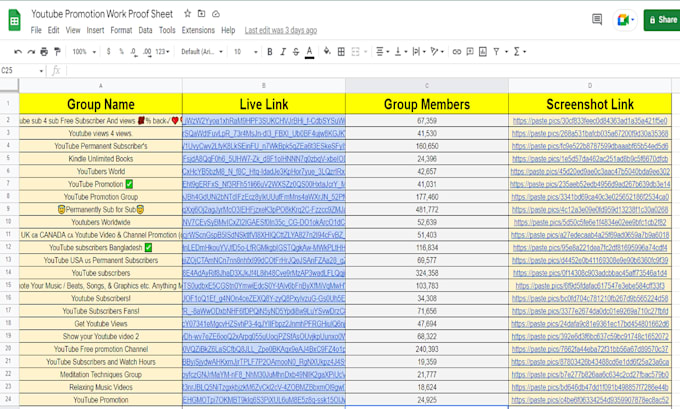680x409 pixels.
Task: Create a filter icon
Action: coord(496,52)
